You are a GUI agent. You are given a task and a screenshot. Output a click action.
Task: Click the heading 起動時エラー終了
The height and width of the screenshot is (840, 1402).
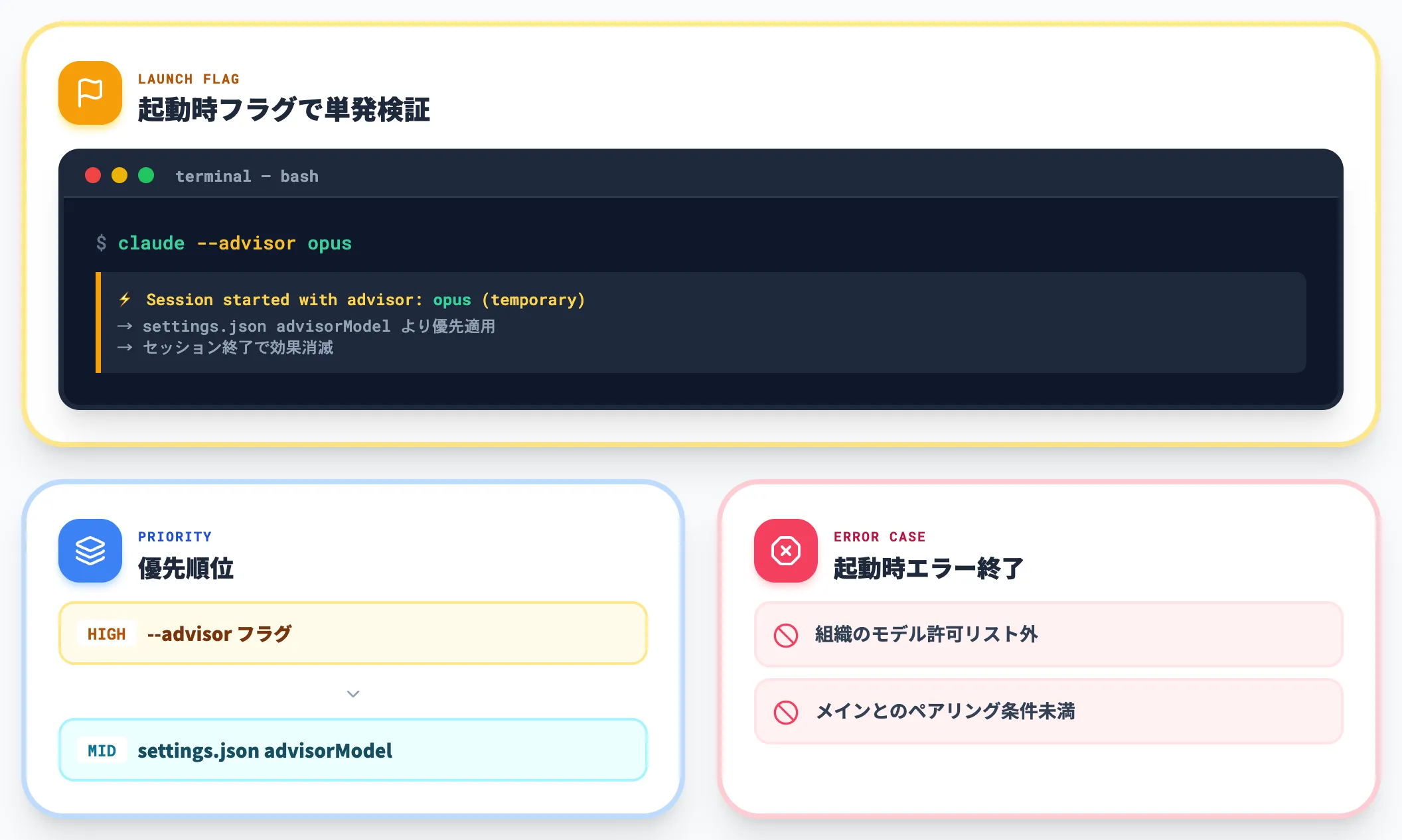click(x=929, y=568)
